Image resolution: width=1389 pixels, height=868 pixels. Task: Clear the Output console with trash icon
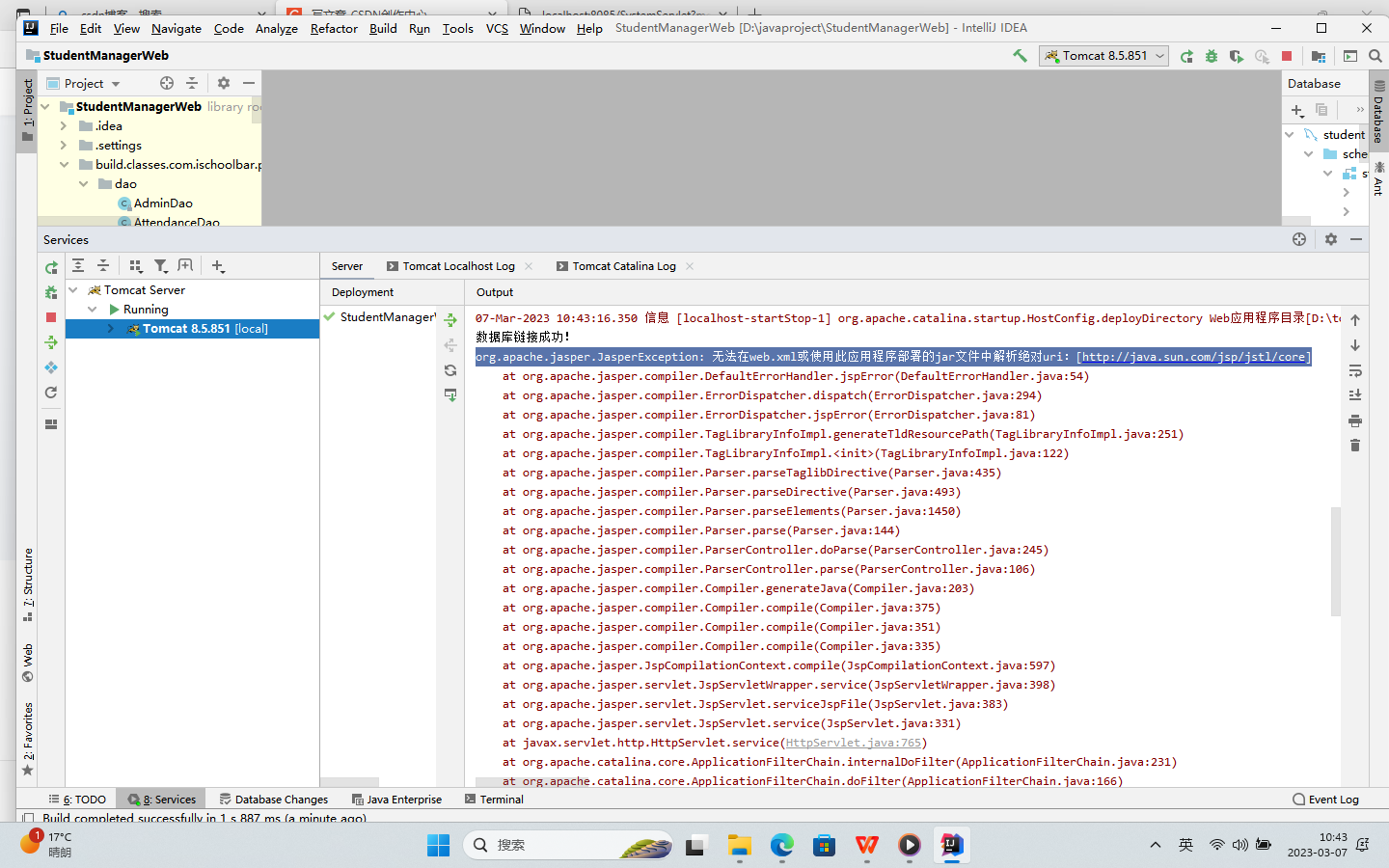[1355, 446]
